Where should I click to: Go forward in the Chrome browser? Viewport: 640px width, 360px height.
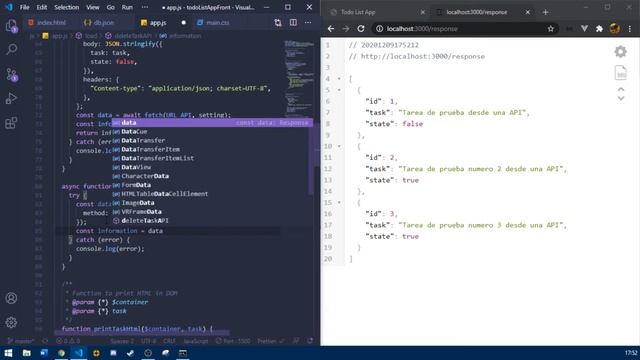coord(346,29)
